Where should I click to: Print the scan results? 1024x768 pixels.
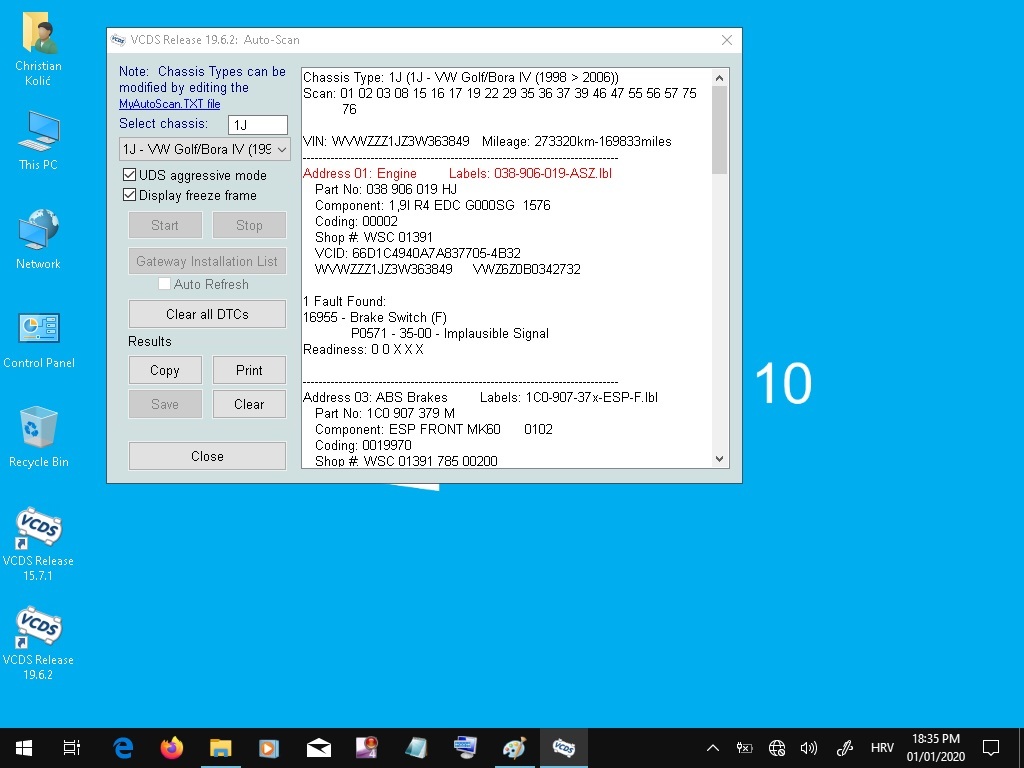pos(249,370)
